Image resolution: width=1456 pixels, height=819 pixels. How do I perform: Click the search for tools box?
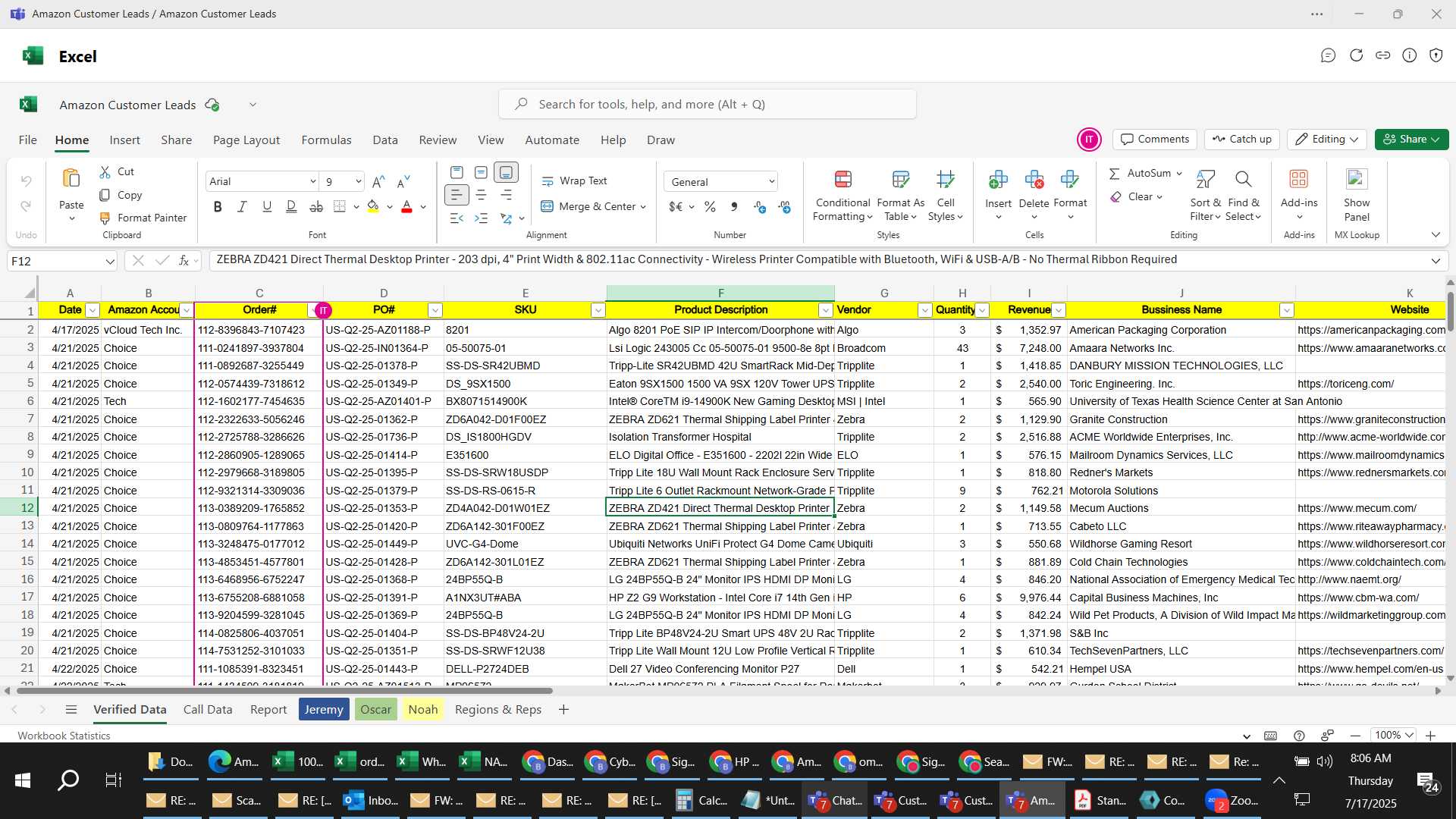click(707, 105)
